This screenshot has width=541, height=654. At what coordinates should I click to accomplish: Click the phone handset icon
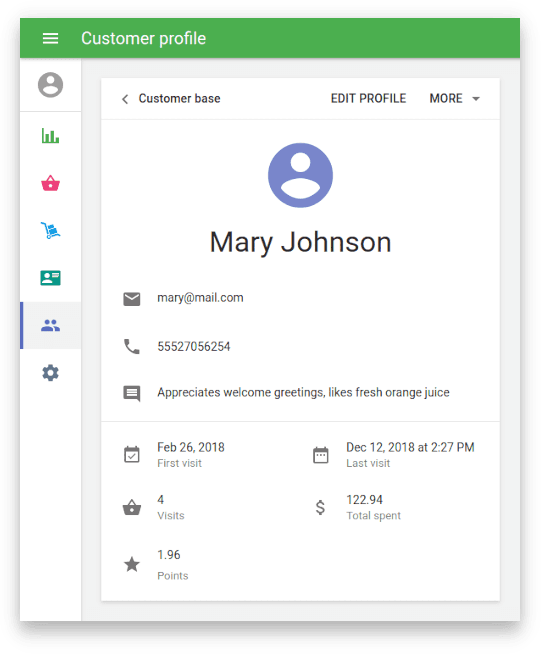pyautogui.click(x=132, y=347)
